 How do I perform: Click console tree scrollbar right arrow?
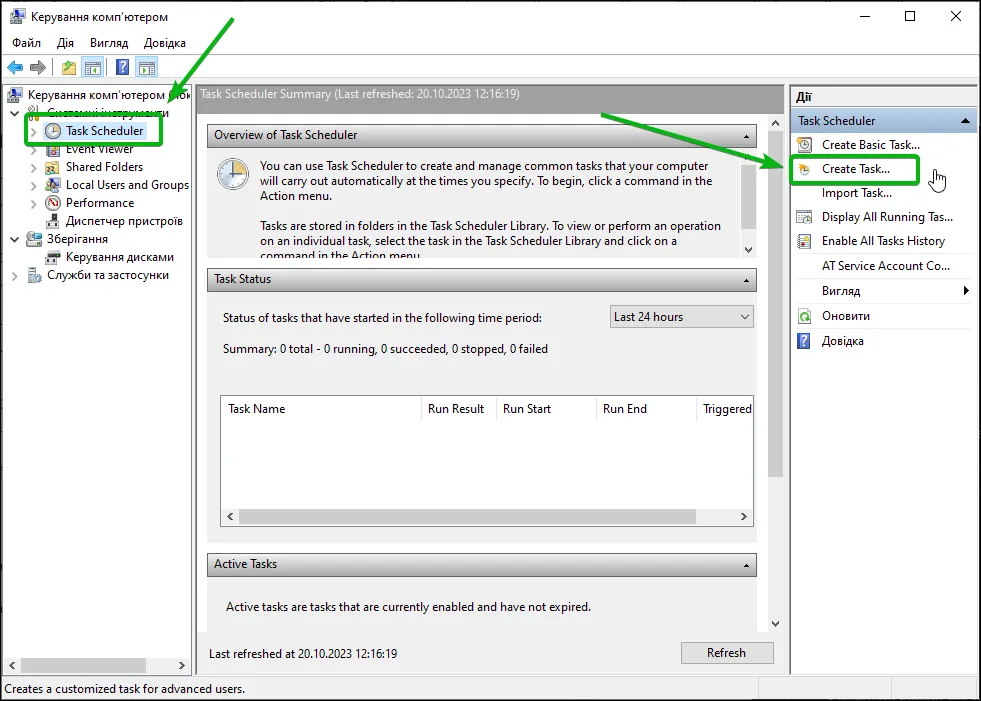click(181, 665)
